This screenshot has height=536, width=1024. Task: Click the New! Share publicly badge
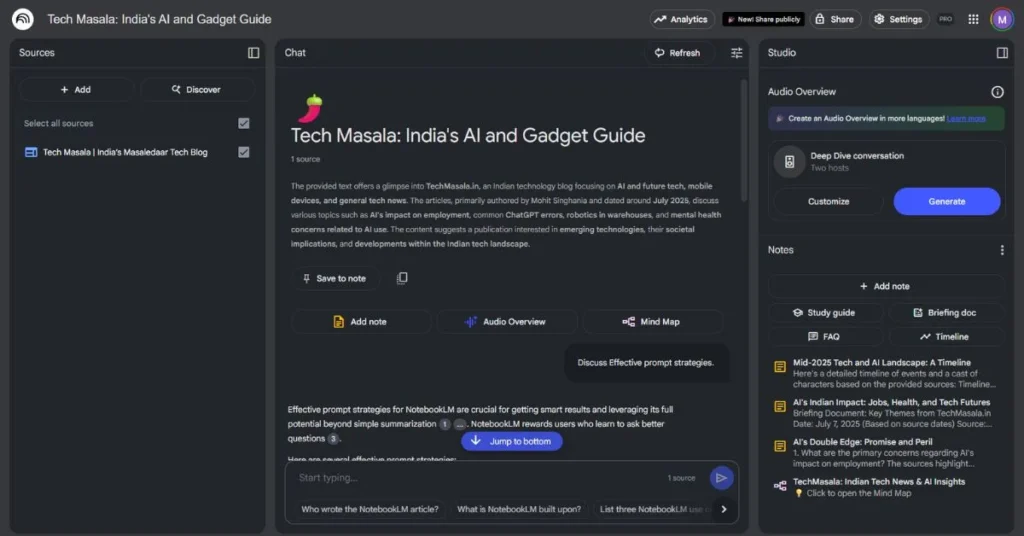click(x=763, y=19)
